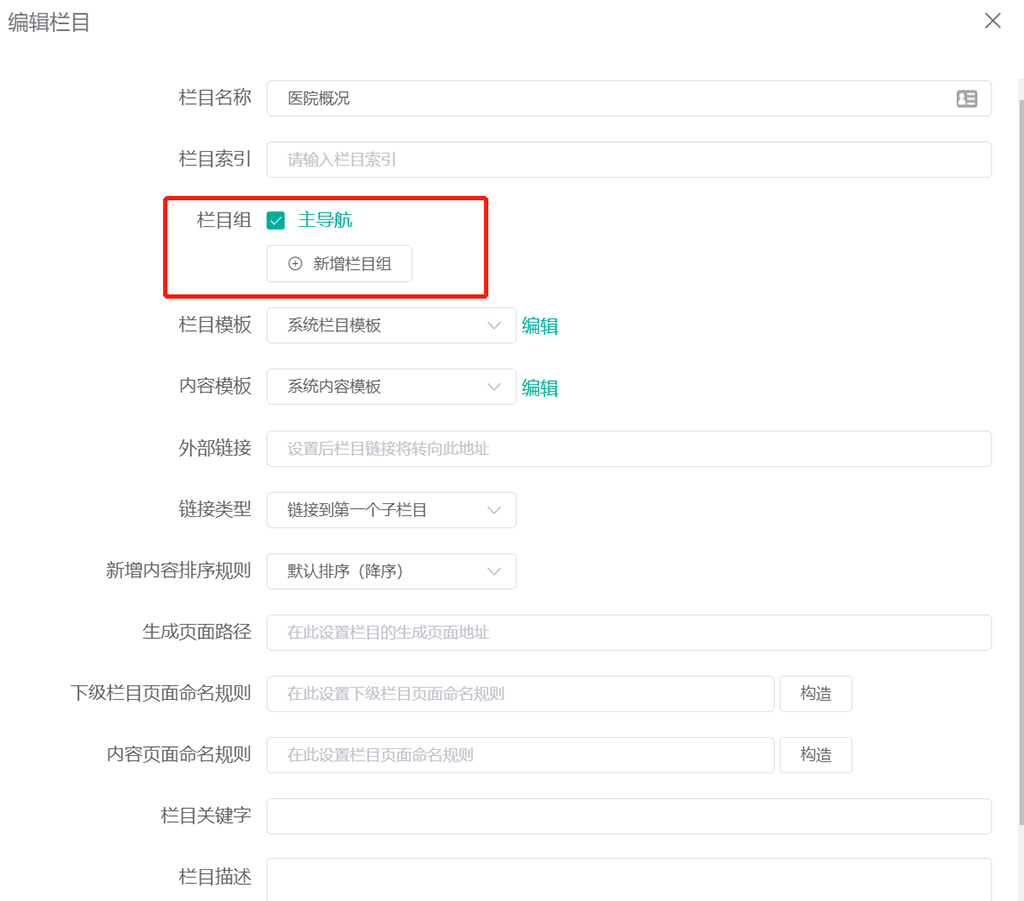1024x901 pixels.
Task: Uncheck the 主导航 checkbox
Action: [x=276, y=220]
